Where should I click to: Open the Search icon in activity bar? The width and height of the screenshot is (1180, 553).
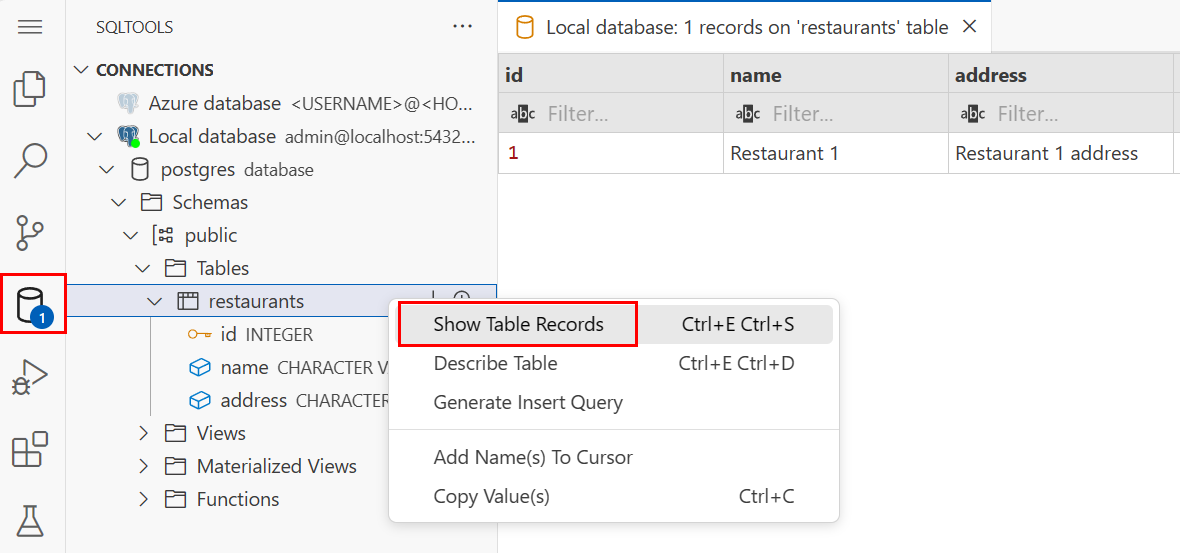[x=30, y=160]
